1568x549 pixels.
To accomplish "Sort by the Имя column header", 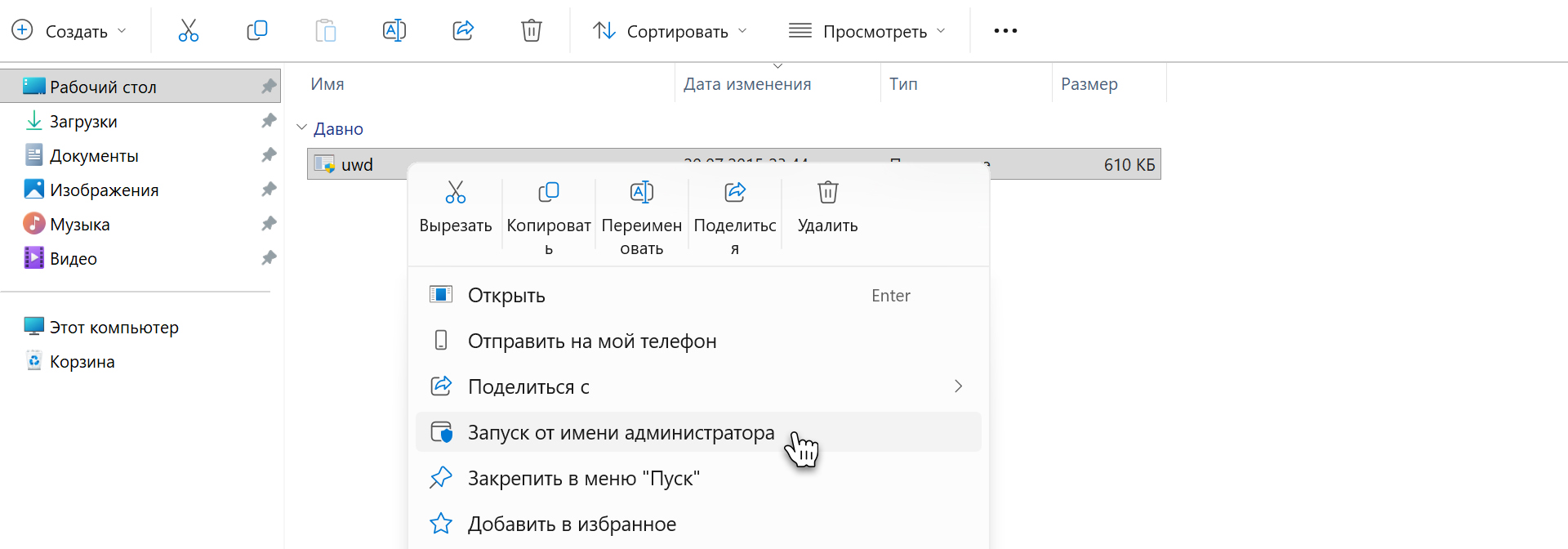I will pyautogui.click(x=327, y=84).
